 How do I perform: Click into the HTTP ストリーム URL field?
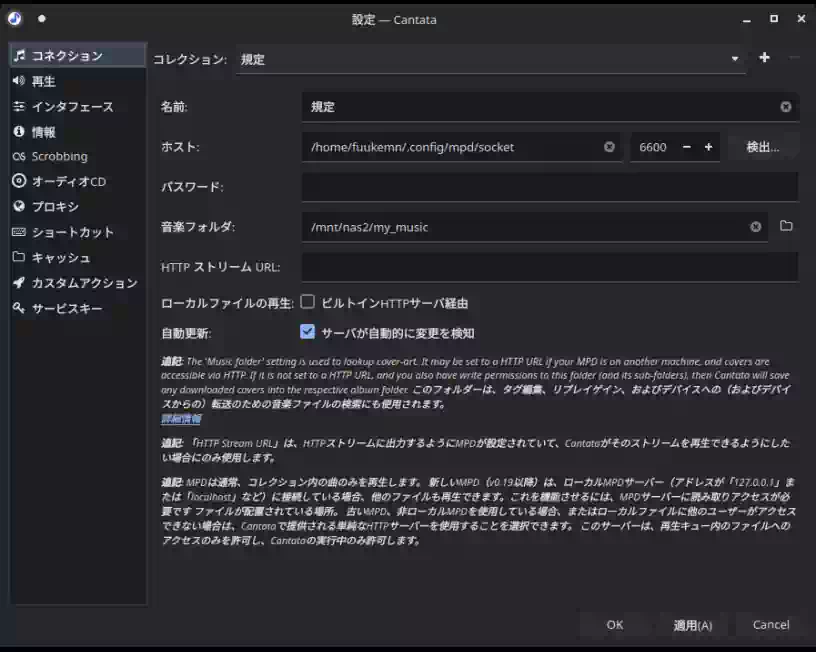pos(550,267)
